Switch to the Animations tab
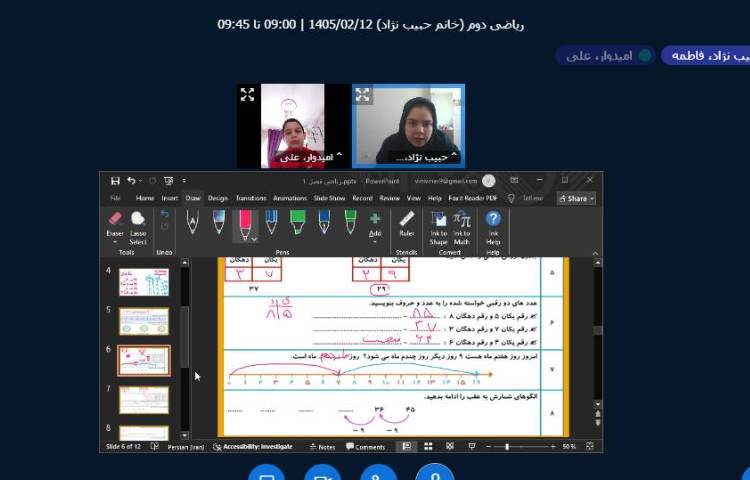The image size is (750, 480). [x=290, y=198]
